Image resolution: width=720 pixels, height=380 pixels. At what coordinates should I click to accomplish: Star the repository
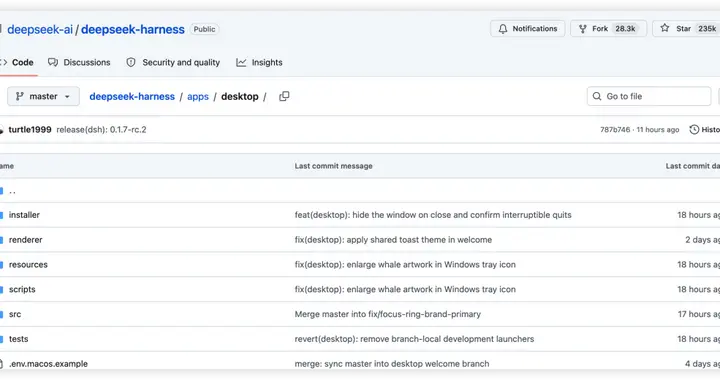pos(686,29)
